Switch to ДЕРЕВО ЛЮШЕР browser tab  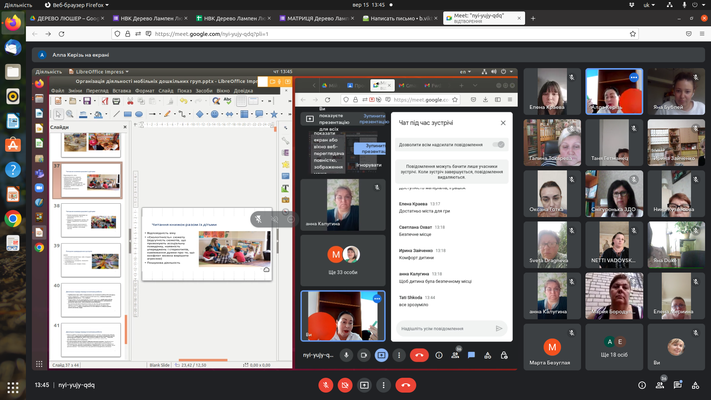[67, 18]
